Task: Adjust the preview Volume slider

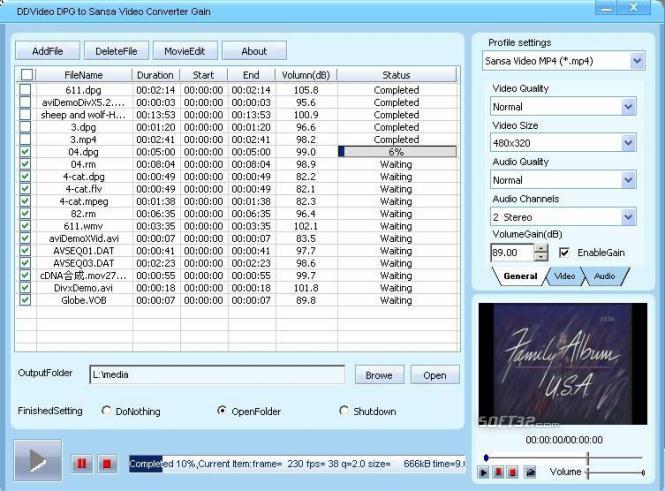Action: point(615,472)
